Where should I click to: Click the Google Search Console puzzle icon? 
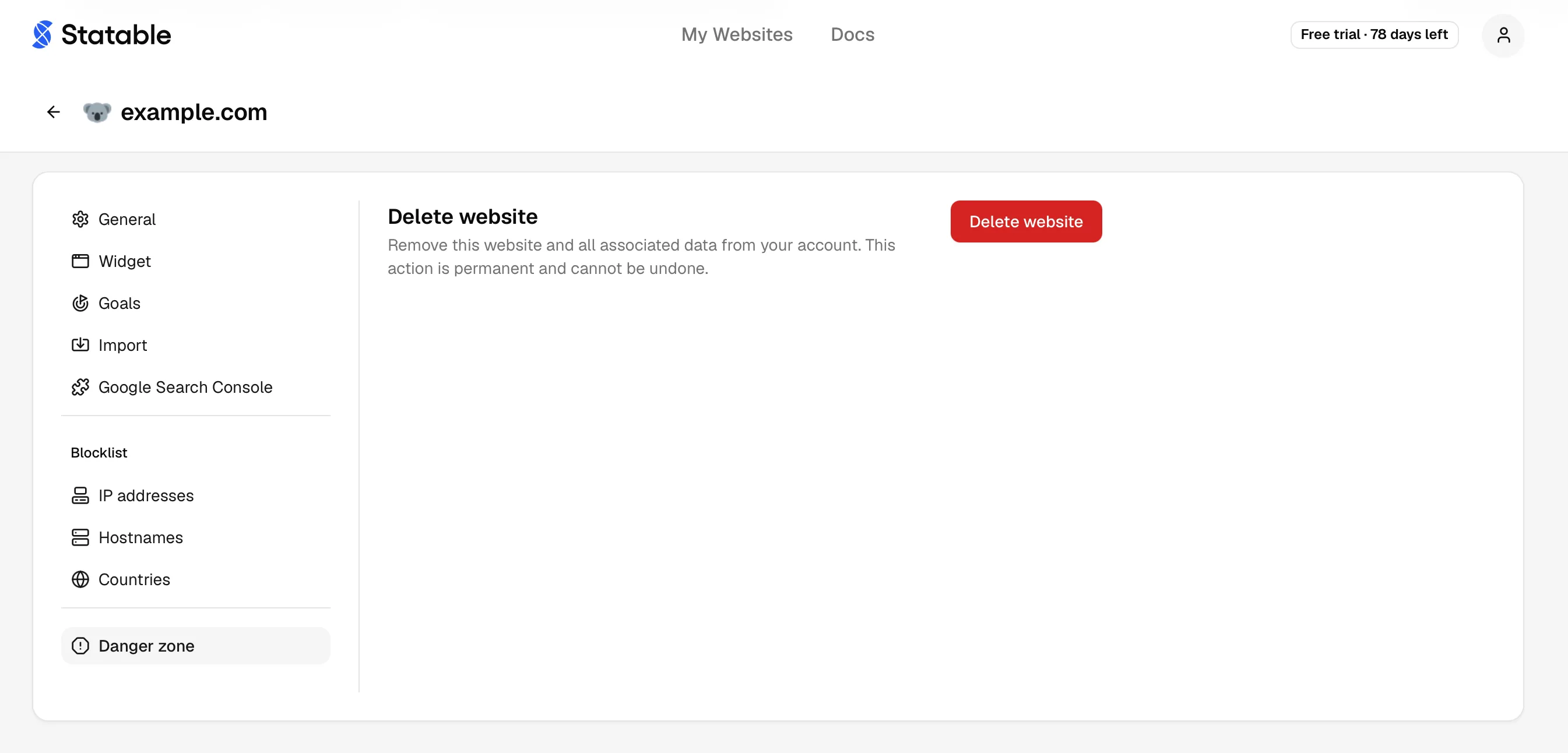80,387
